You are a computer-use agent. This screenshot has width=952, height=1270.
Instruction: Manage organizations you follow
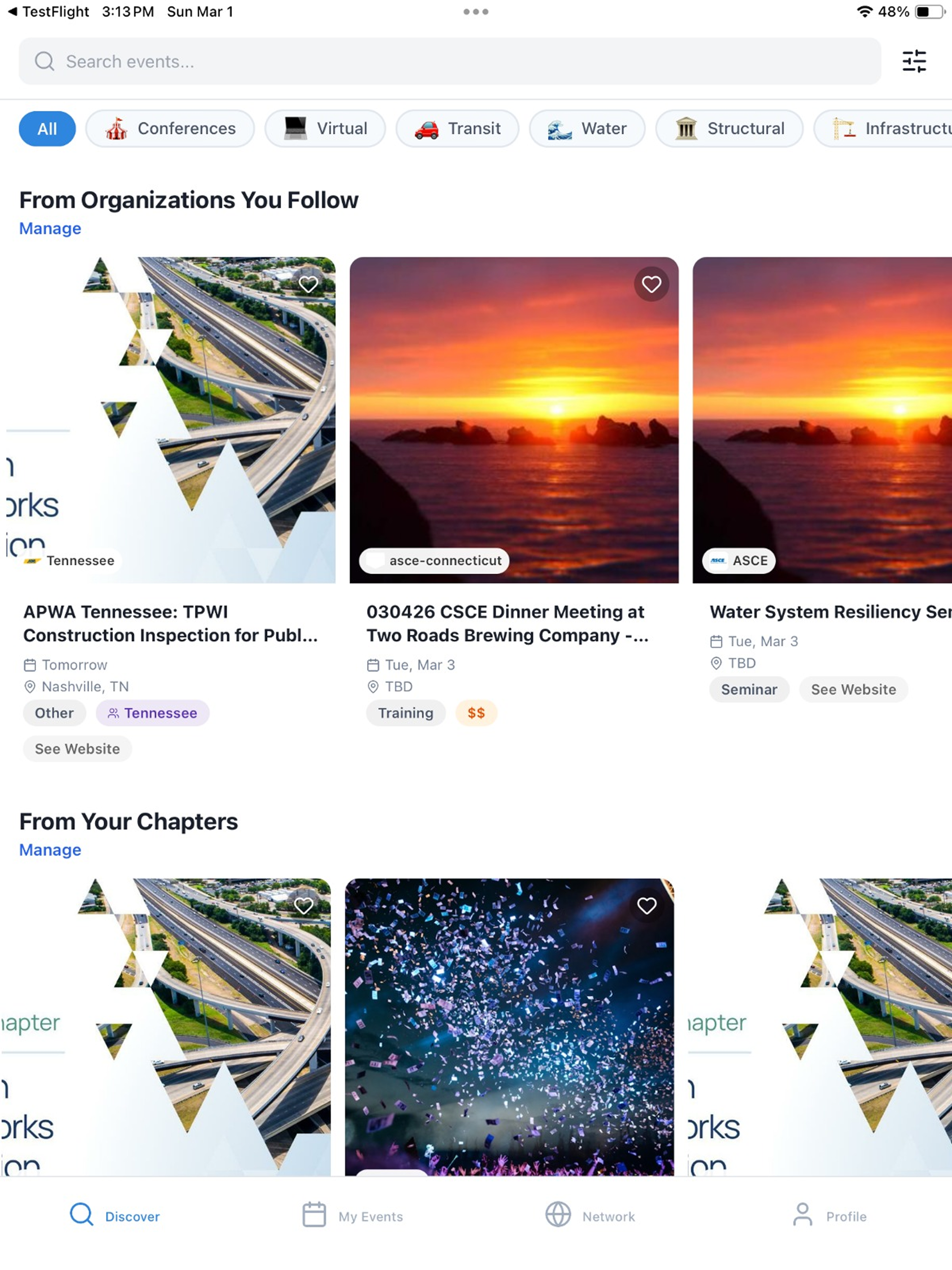(50, 228)
